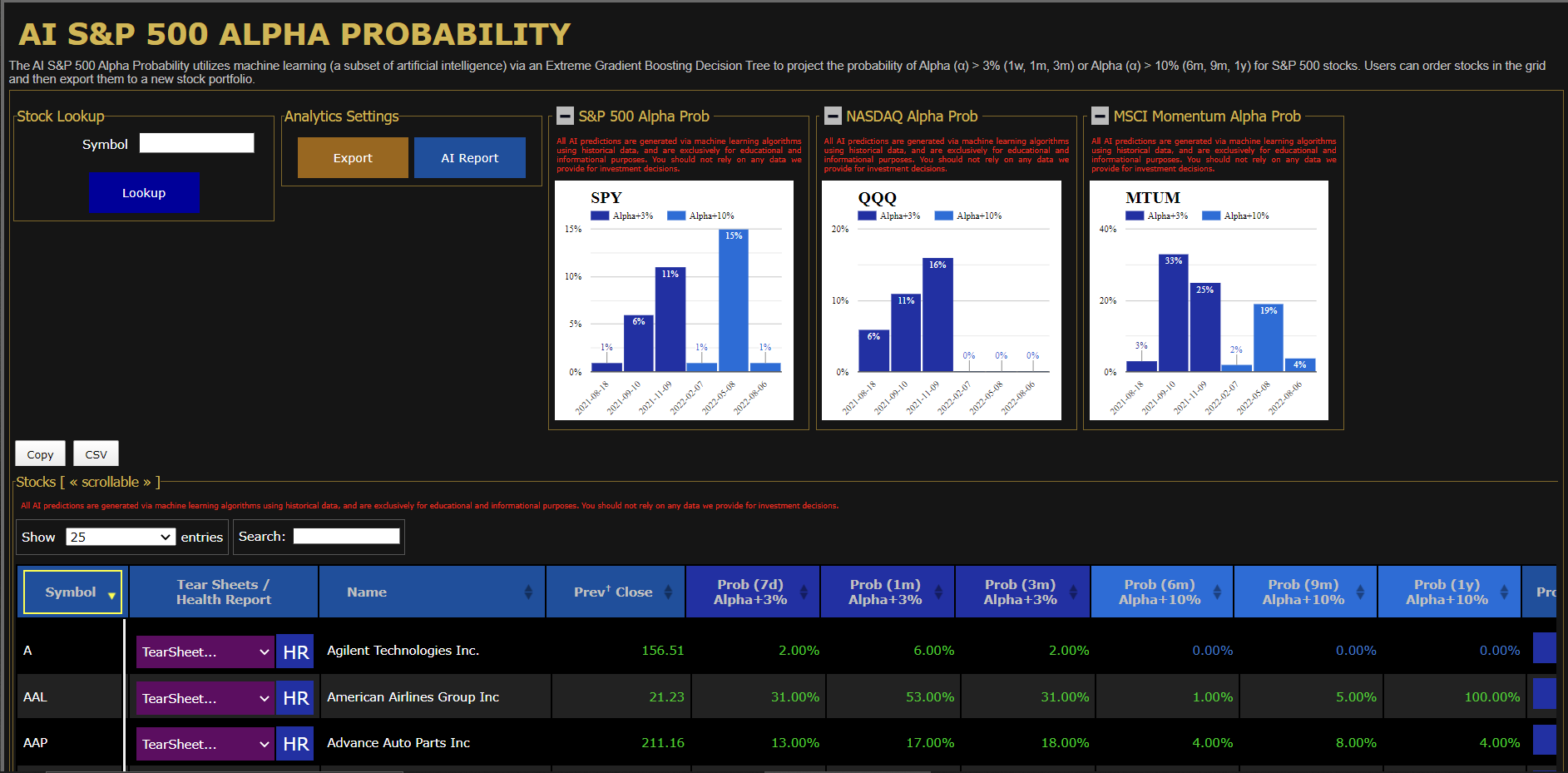Click the 156.51 previous close value
Viewport: 1568px width, 773px height.
663,651
